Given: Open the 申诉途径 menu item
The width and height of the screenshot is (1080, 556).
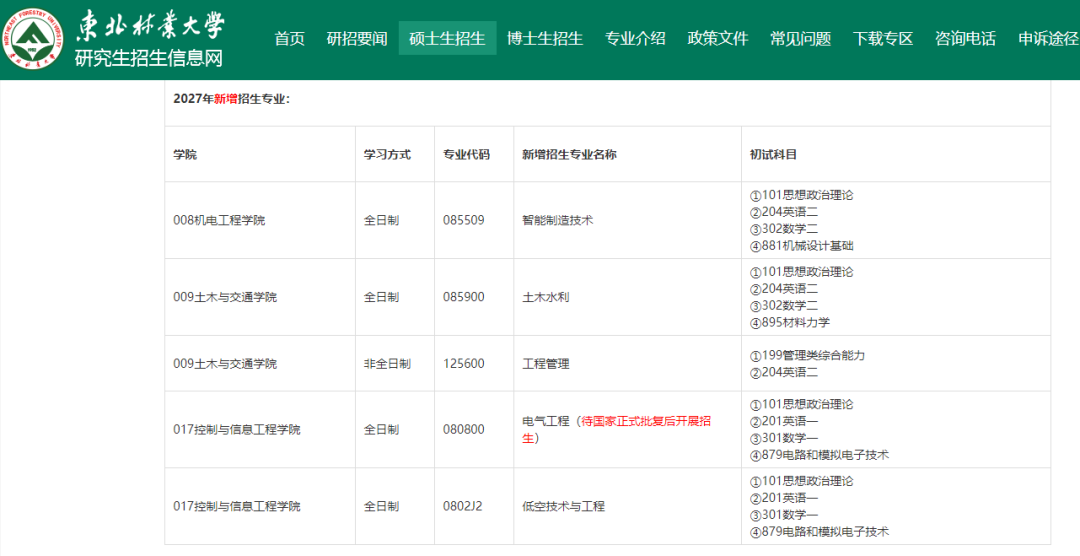Looking at the screenshot, I should coord(1048,39).
